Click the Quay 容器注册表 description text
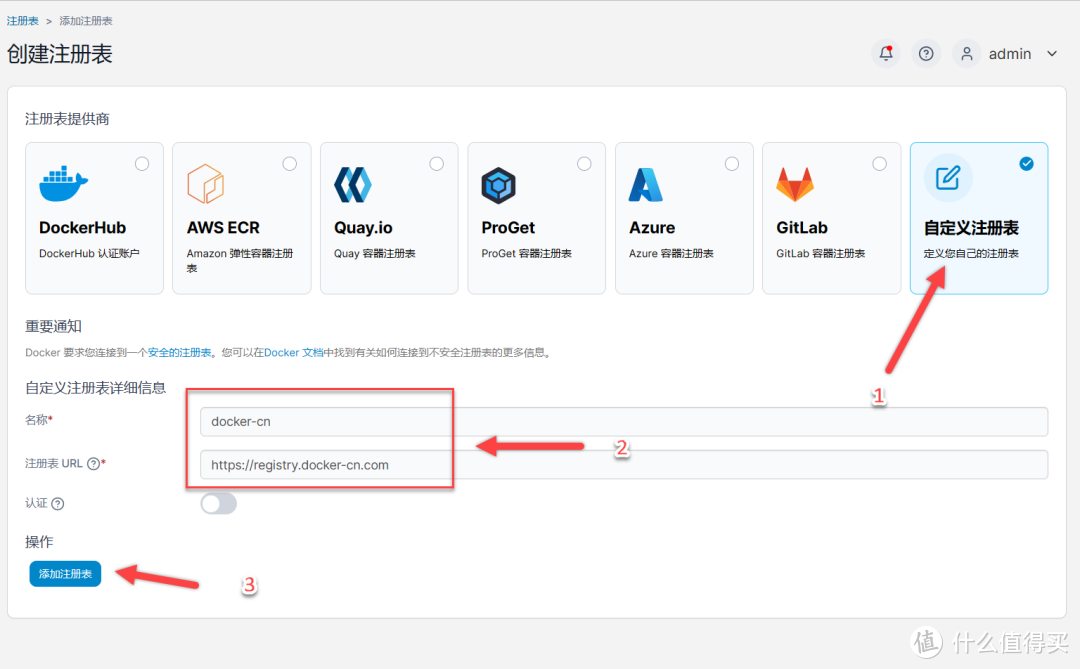1080x669 pixels. [375, 254]
